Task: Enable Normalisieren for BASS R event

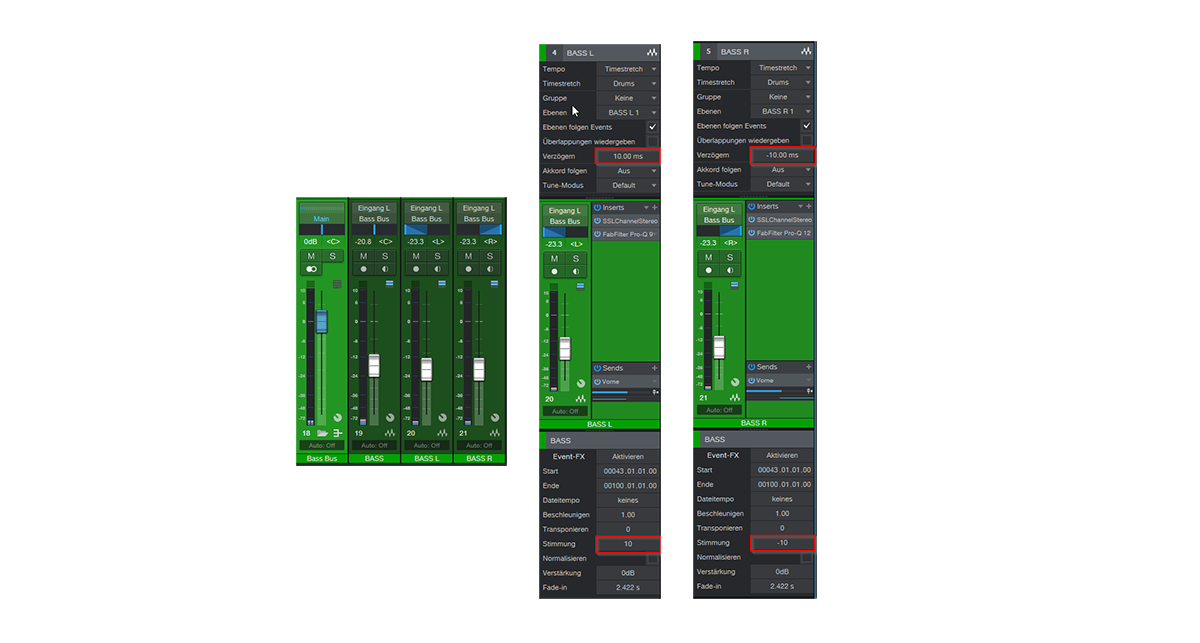Action: click(806, 558)
